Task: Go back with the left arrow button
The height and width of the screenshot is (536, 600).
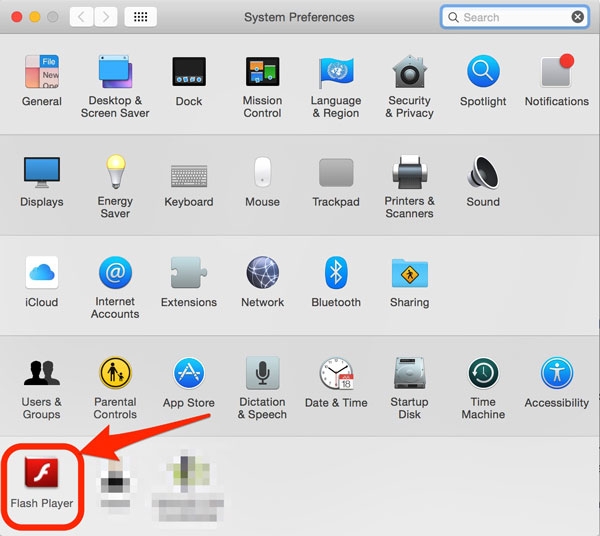Action: click(x=81, y=17)
